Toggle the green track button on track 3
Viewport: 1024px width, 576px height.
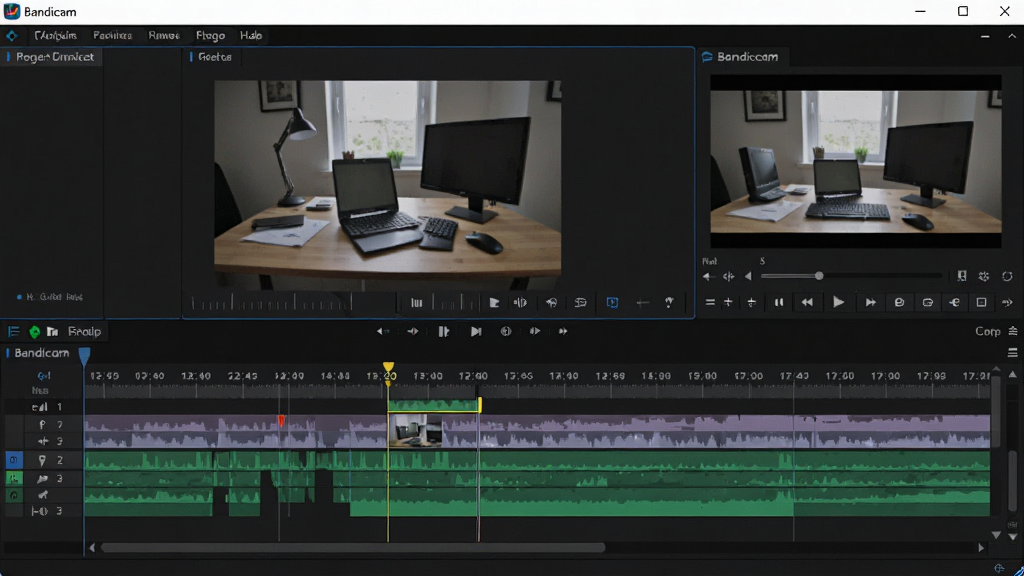pos(14,479)
